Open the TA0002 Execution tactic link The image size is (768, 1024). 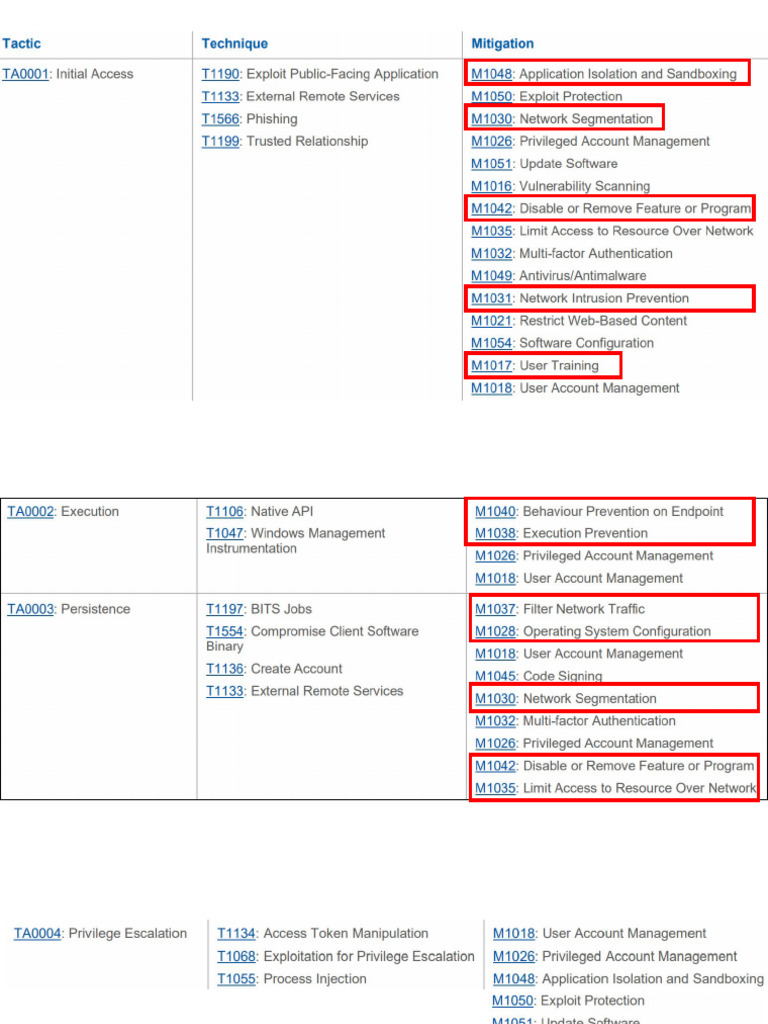tap(30, 511)
